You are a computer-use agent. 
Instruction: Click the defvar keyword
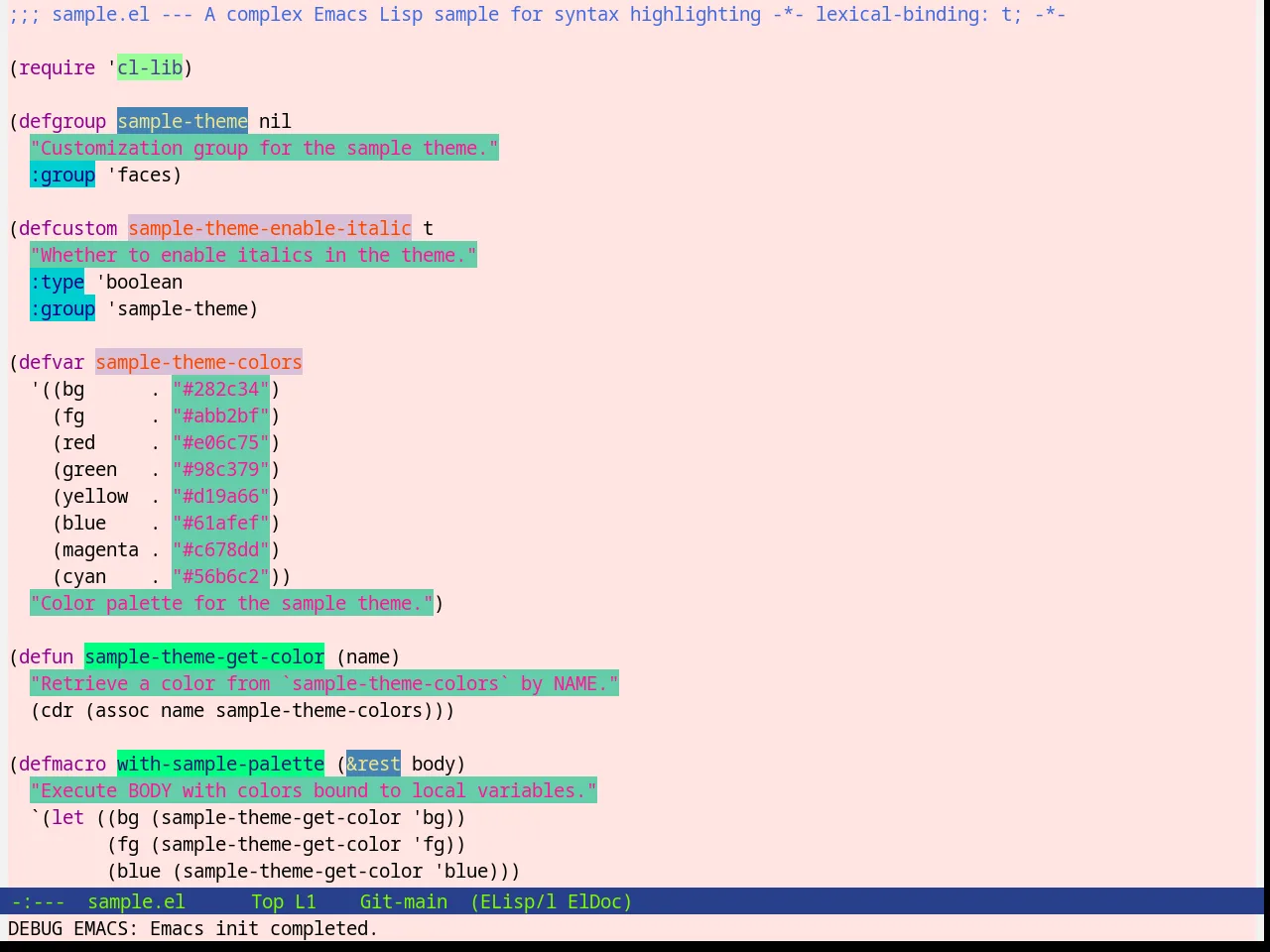(x=52, y=362)
